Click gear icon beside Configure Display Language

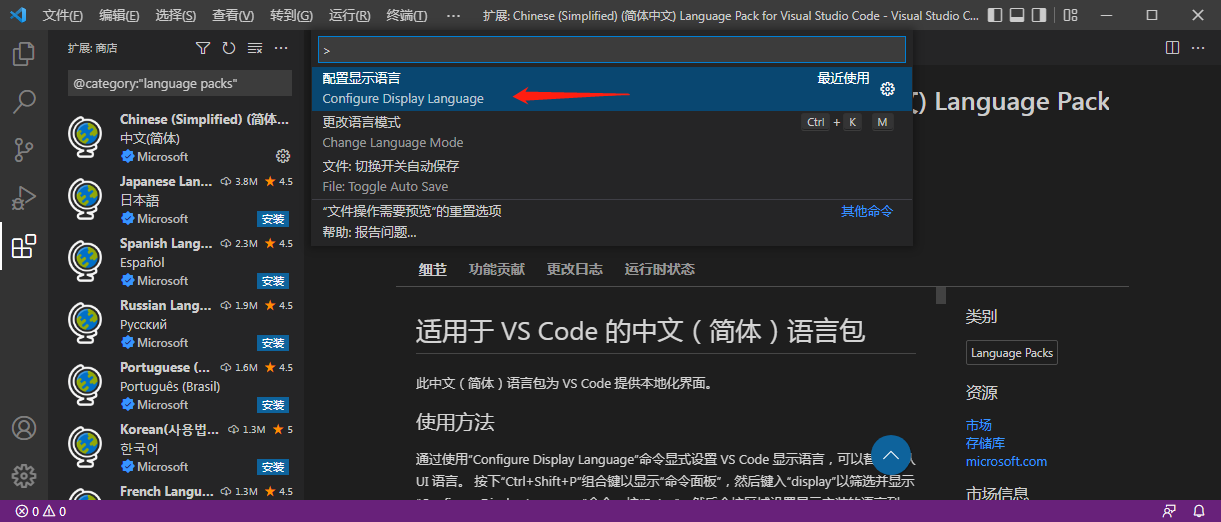pyautogui.click(x=887, y=89)
